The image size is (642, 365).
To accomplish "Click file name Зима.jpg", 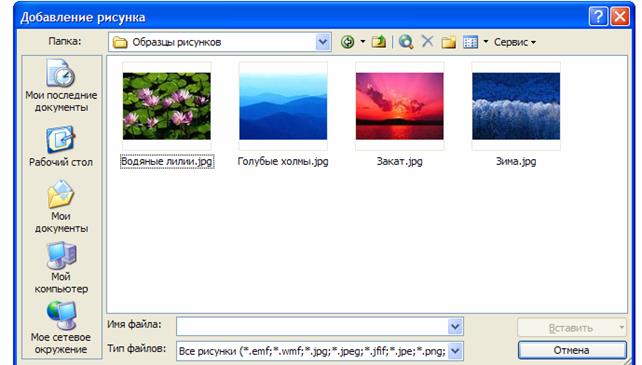I will (516, 161).
